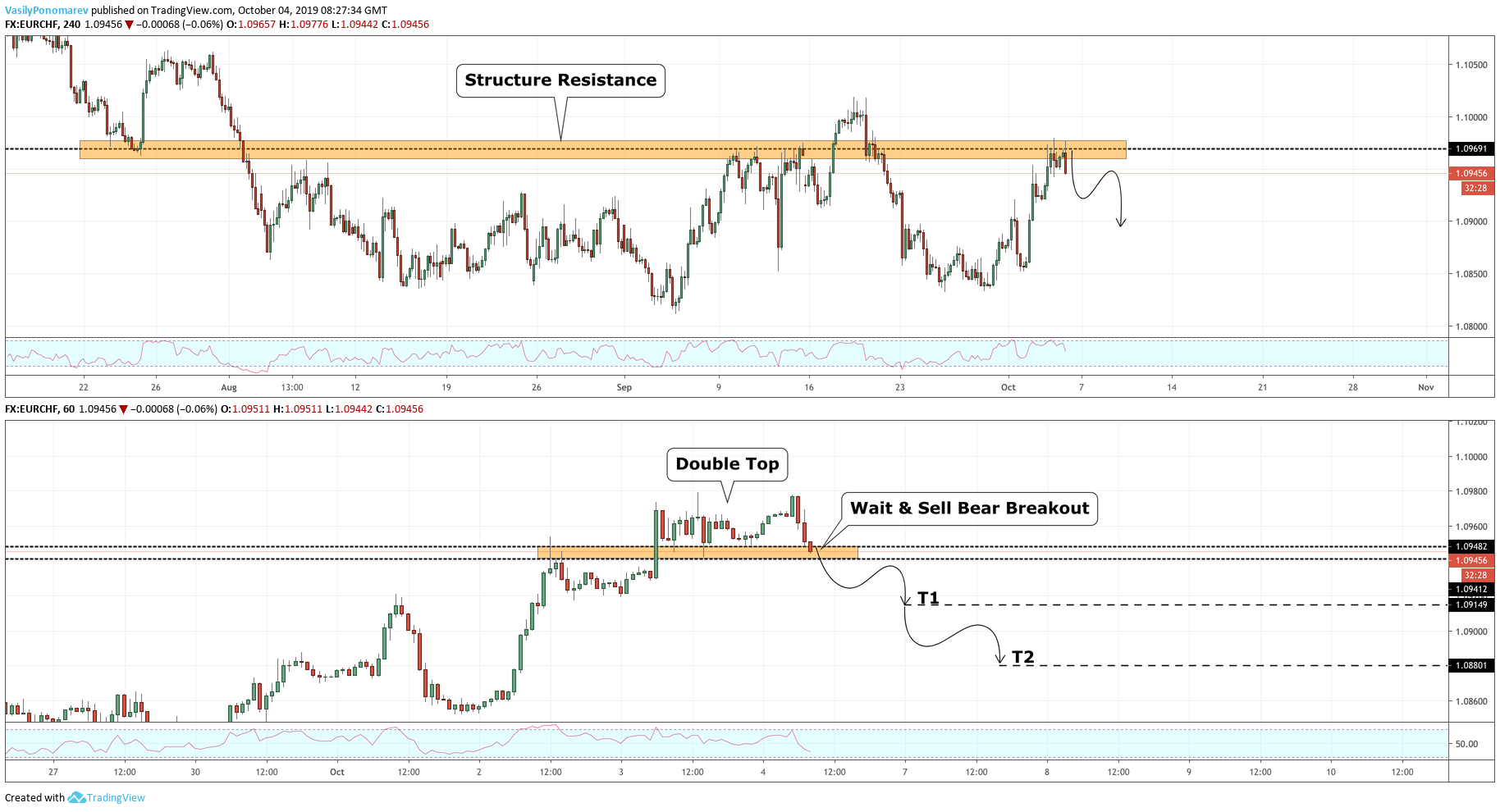This screenshot has width=1500, height=812.
Task: Click the 1.10500 upper axis label
Action: point(1471,65)
